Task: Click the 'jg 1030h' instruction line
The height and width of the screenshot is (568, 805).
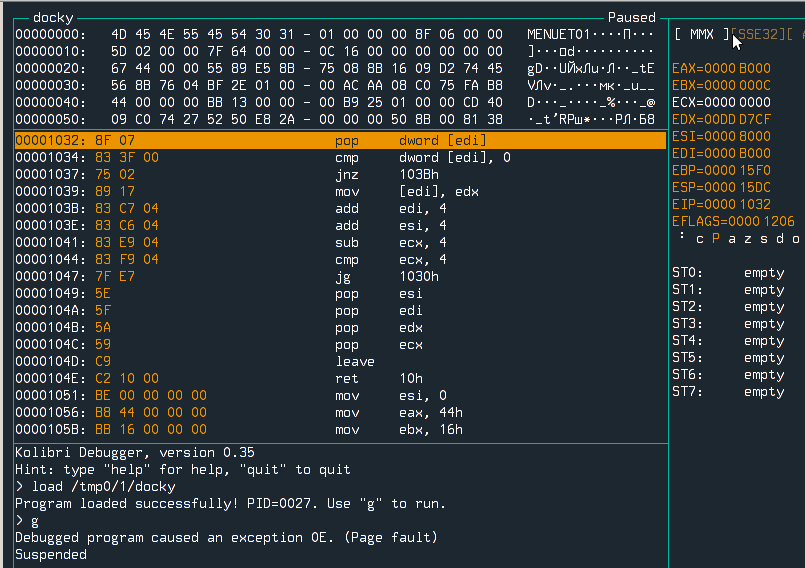Action: pos(340,277)
